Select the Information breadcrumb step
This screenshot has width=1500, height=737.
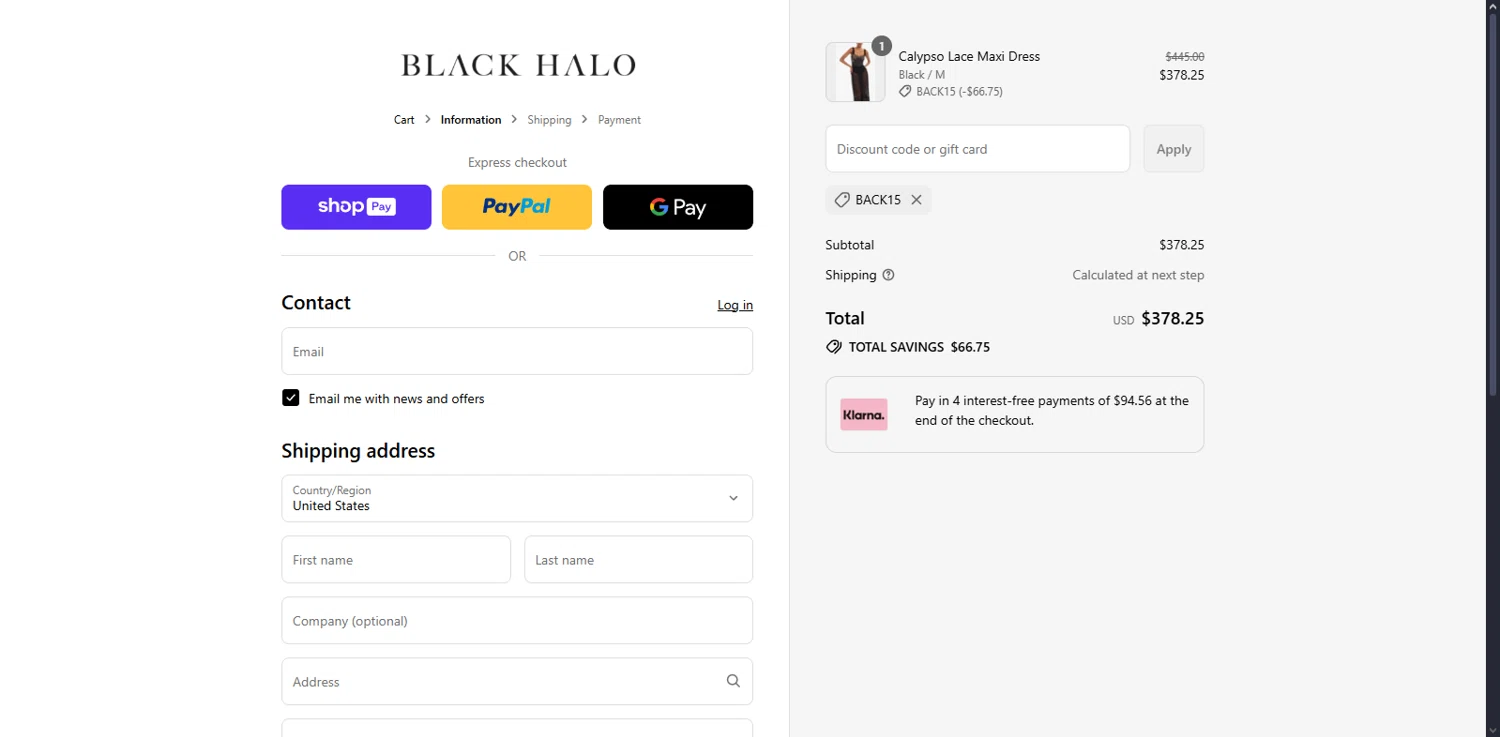pos(471,120)
